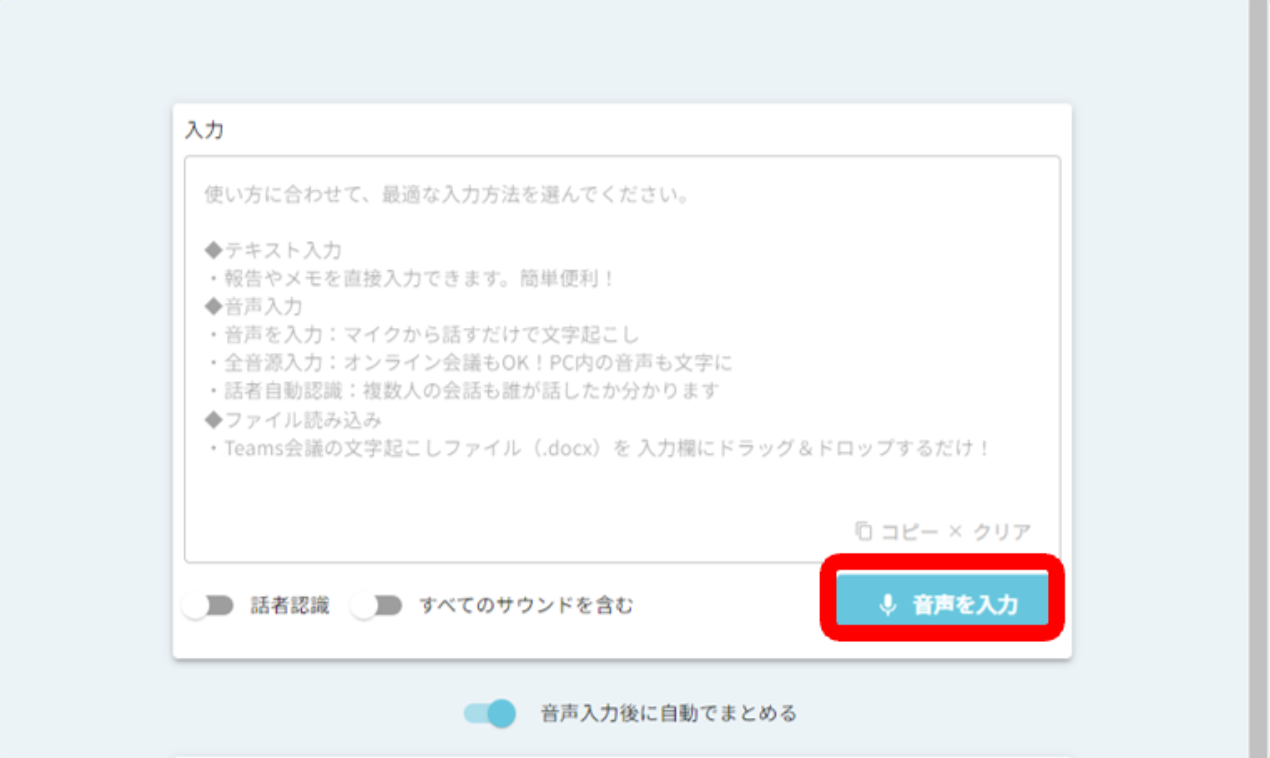This screenshot has height=758, width=1270.
Task: Click the 話者認識 label text
Action: point(289,605)
